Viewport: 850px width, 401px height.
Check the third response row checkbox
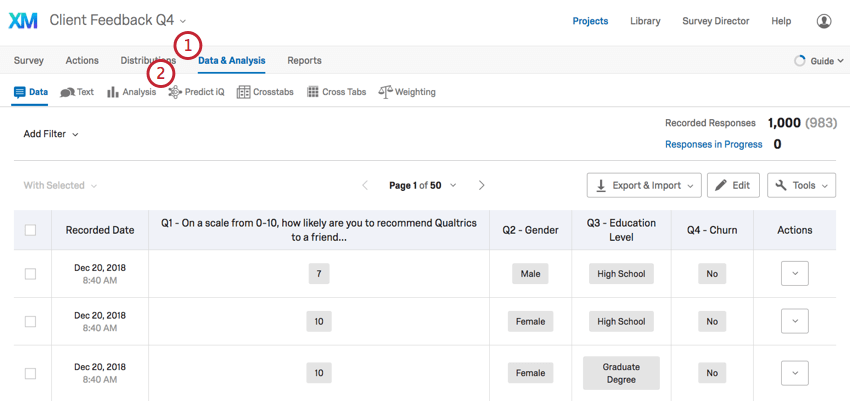(30, 373)
